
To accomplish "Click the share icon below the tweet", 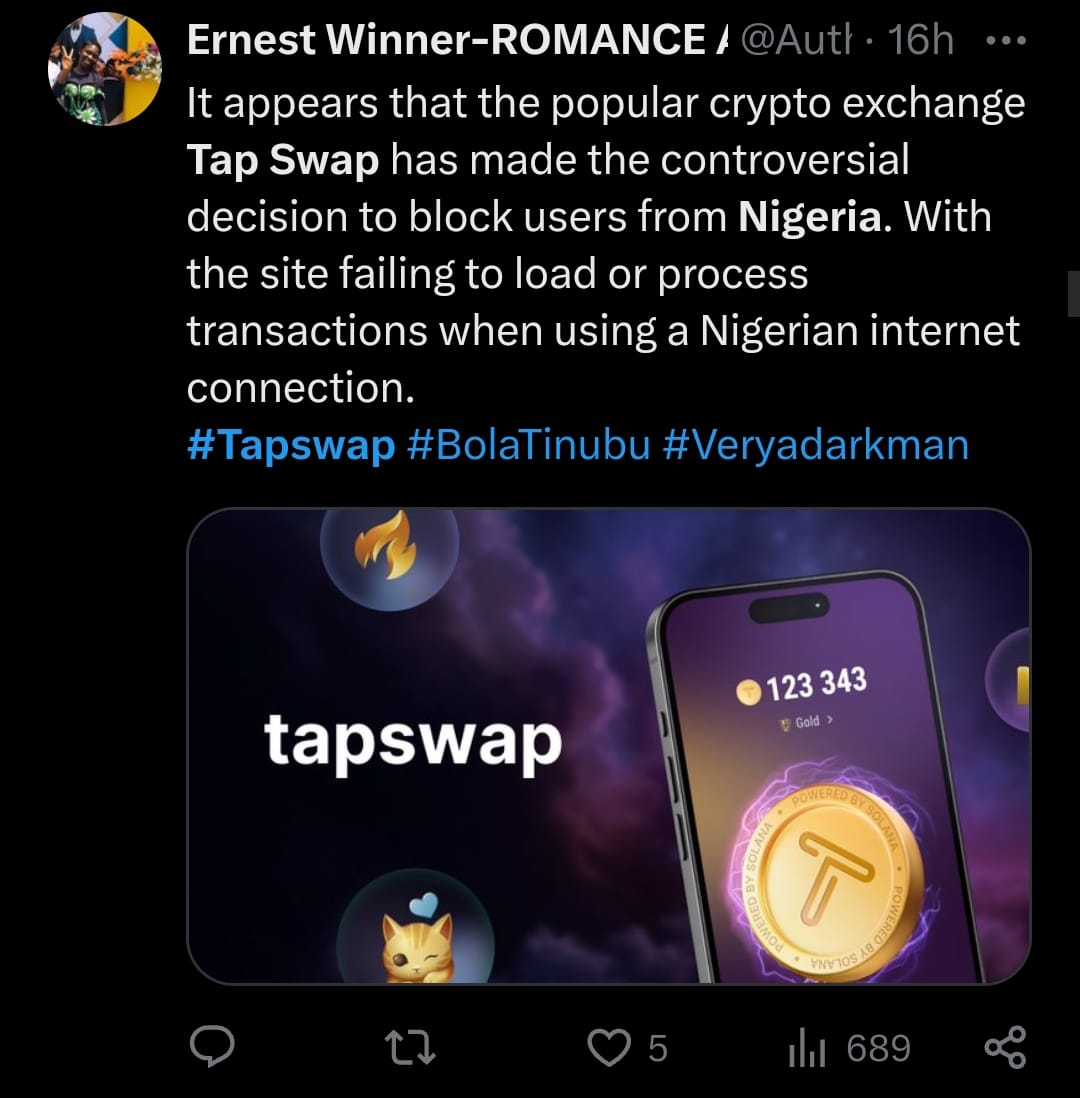I will [1005, 1047].
